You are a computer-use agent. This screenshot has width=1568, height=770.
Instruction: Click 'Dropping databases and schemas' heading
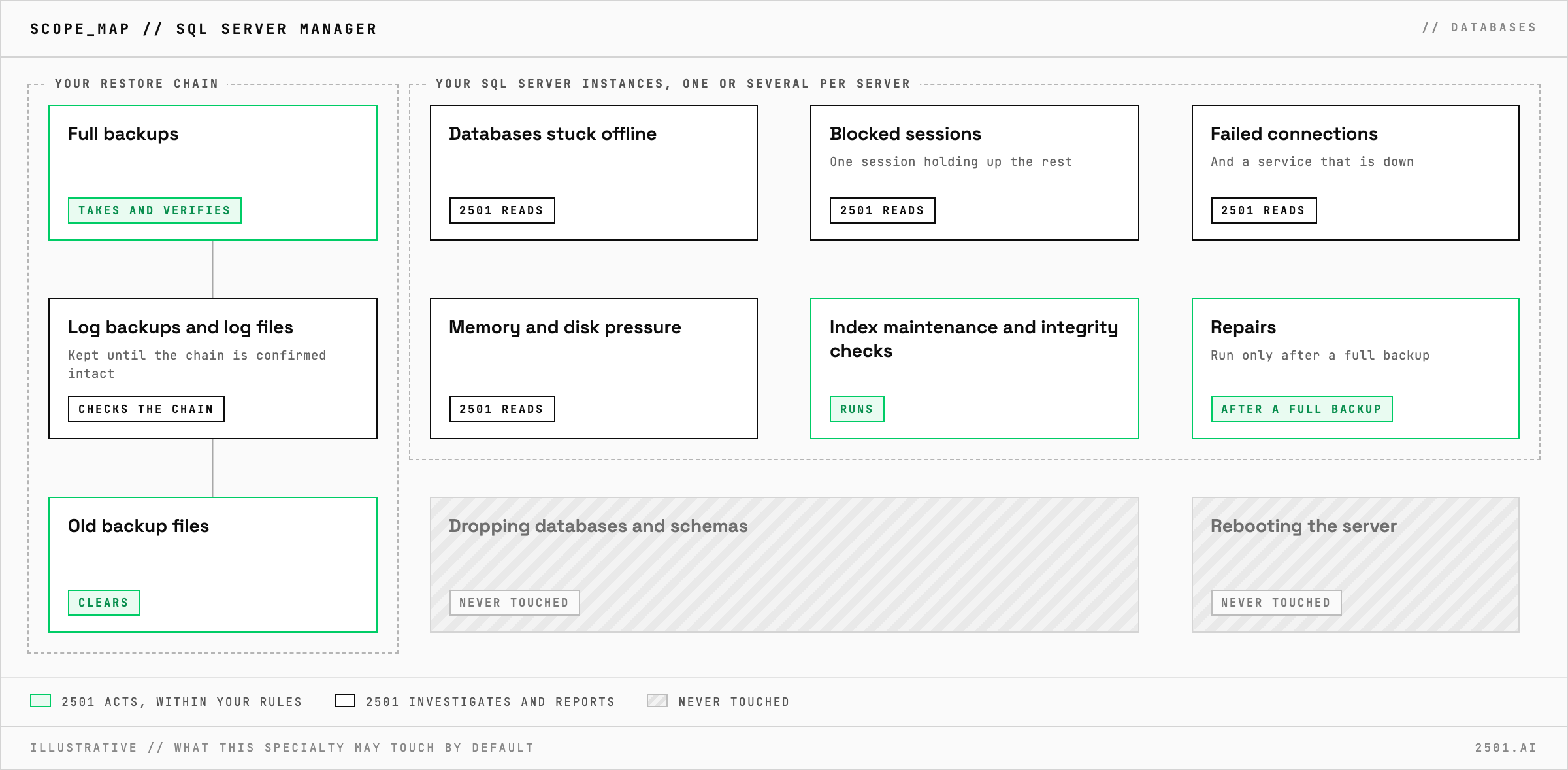[598, 526]
